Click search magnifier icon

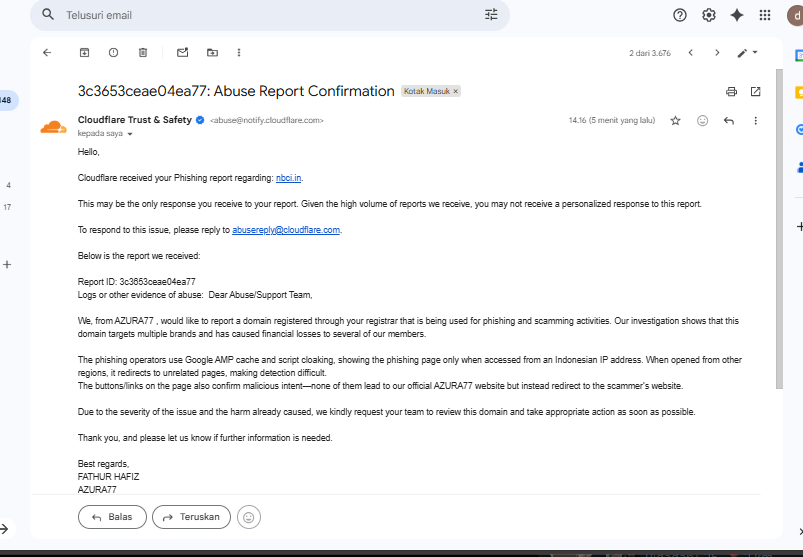[48, 15]
